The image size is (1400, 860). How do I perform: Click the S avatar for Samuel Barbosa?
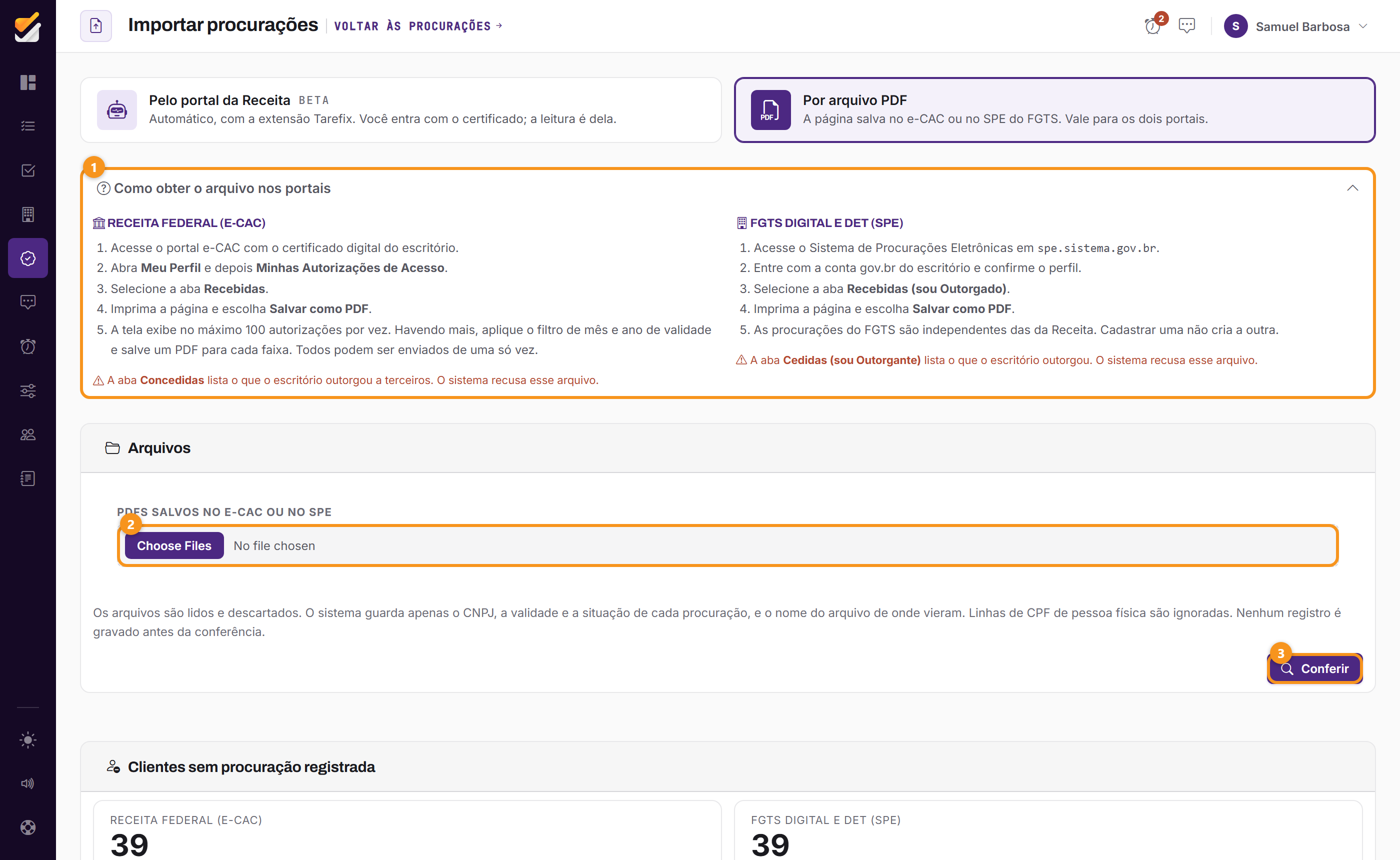[x=1235, y=26]
